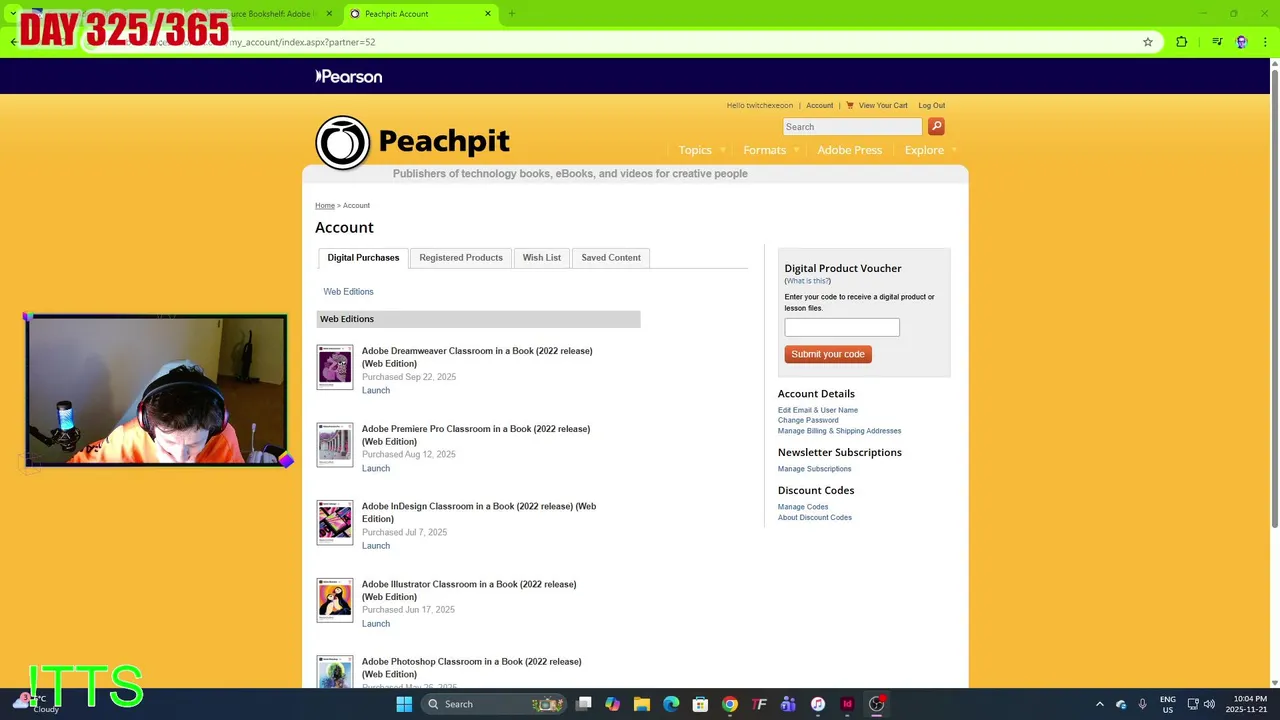Select the Digital Purchases tab
The height and width of the screenshot is (720, 1280).
click(363, 258)
